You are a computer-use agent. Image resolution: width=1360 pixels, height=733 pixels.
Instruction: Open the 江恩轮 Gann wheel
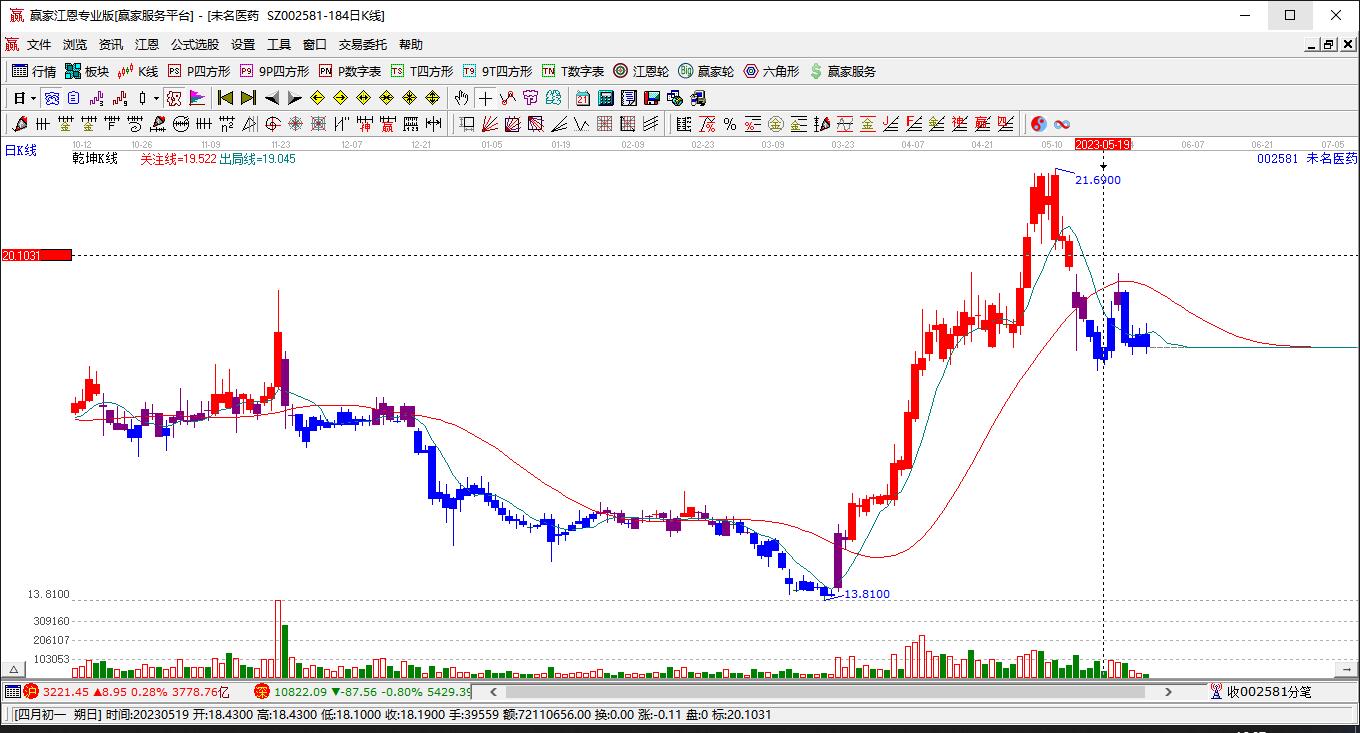pos(641,71)
